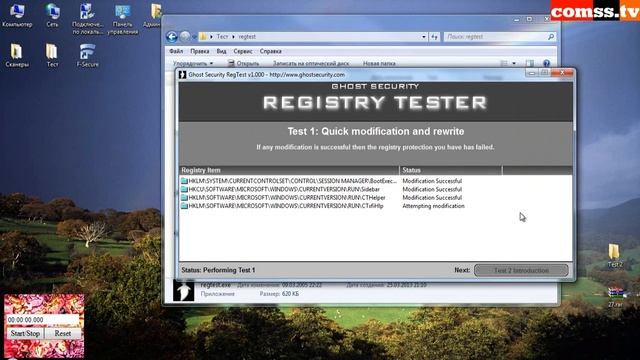Open the Файл menu

coord(176,51)
